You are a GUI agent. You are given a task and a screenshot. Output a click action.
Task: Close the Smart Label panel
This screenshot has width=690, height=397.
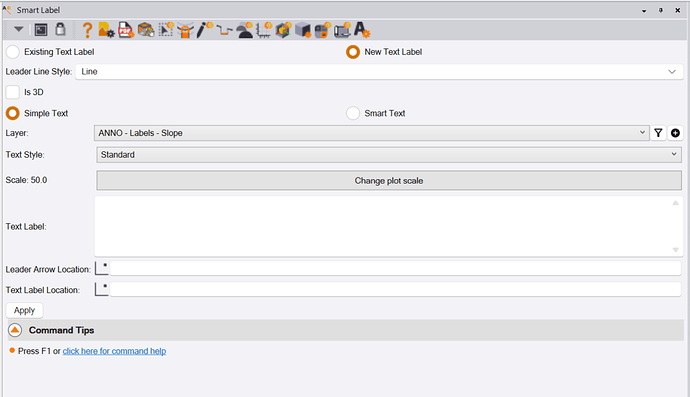pos(678,10)
